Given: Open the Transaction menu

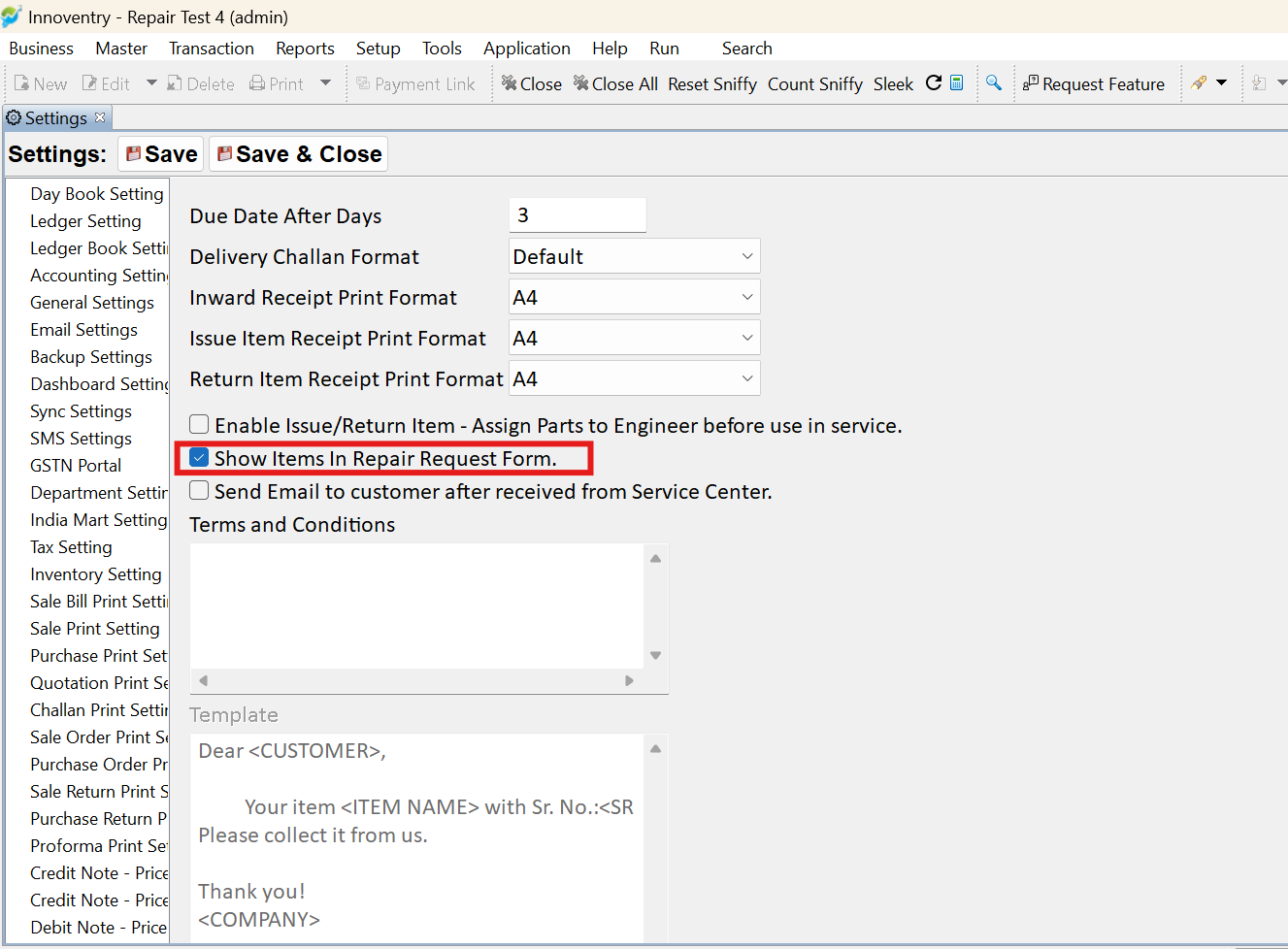Looking at the screenshot, I should 212,49.
